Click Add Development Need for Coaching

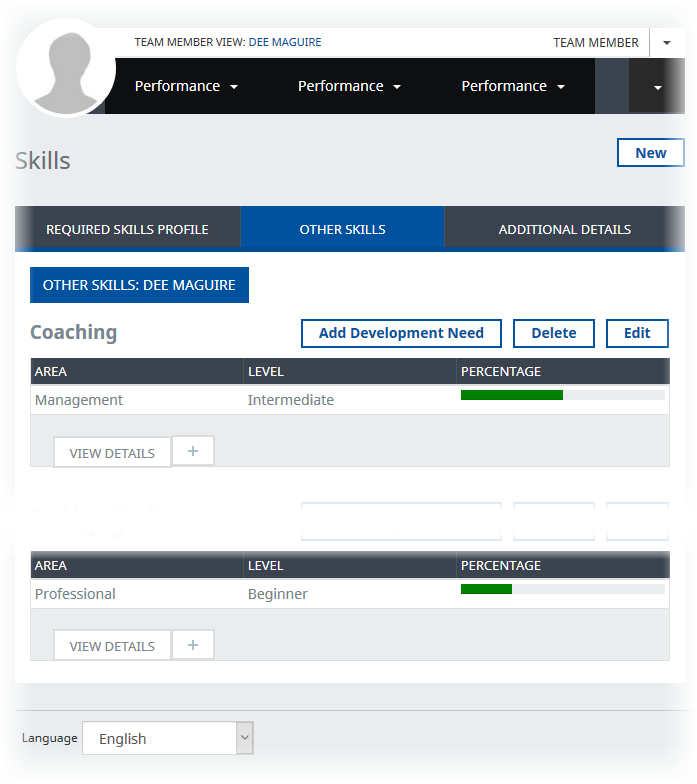[x=401, y=333]
